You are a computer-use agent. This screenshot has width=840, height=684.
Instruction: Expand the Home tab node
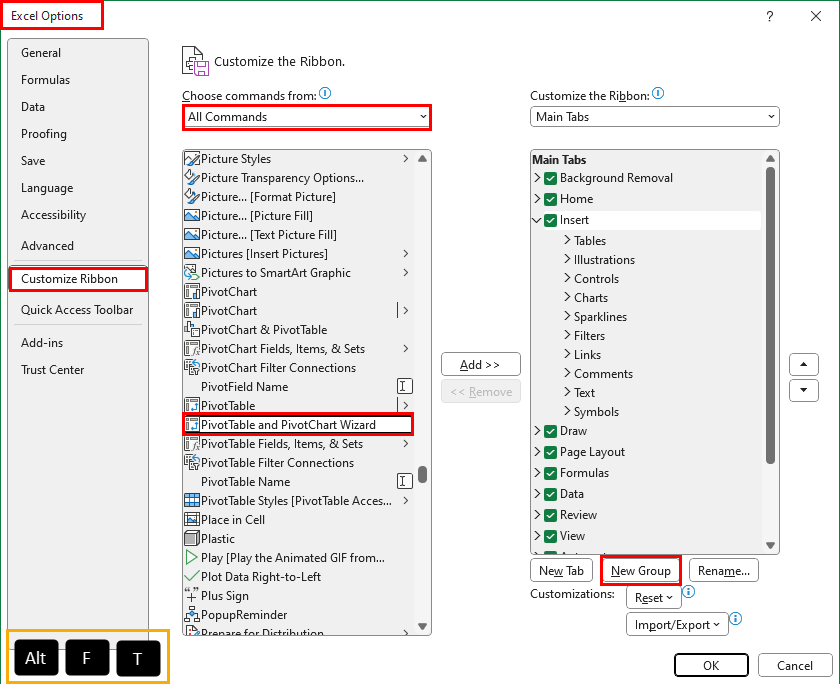[537, 199]
